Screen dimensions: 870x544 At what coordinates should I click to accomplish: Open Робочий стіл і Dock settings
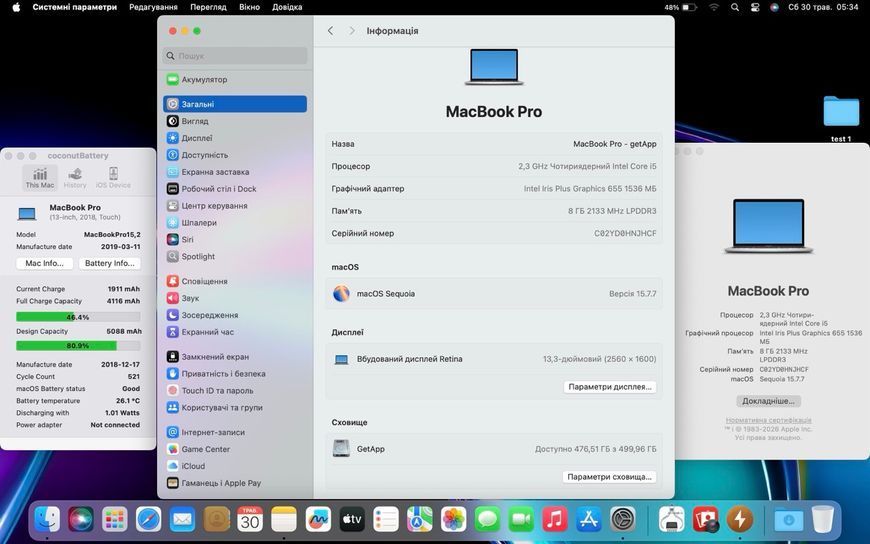pos(235,189)
